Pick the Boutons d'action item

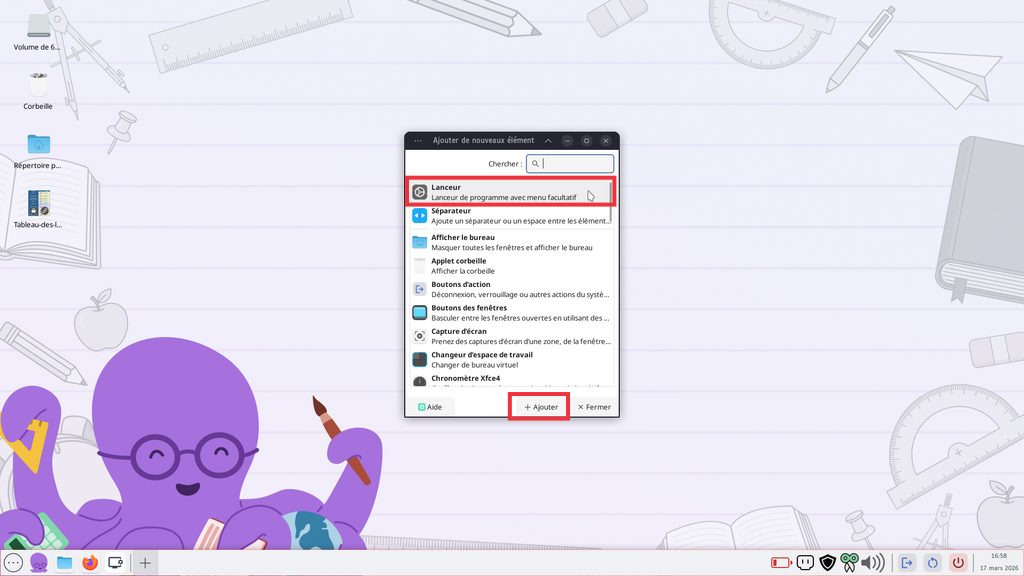click(x=510, y=289)
